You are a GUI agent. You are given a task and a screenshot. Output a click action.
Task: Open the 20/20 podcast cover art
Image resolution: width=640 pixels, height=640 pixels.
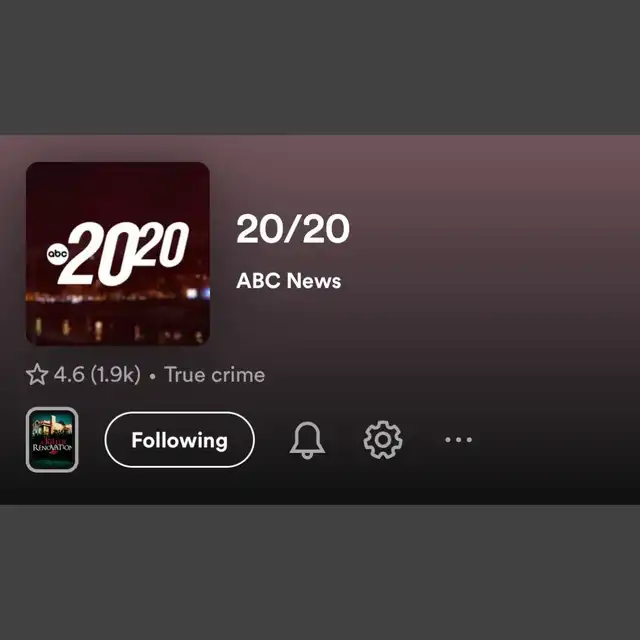pyautogui.click(x=118, y=254)
